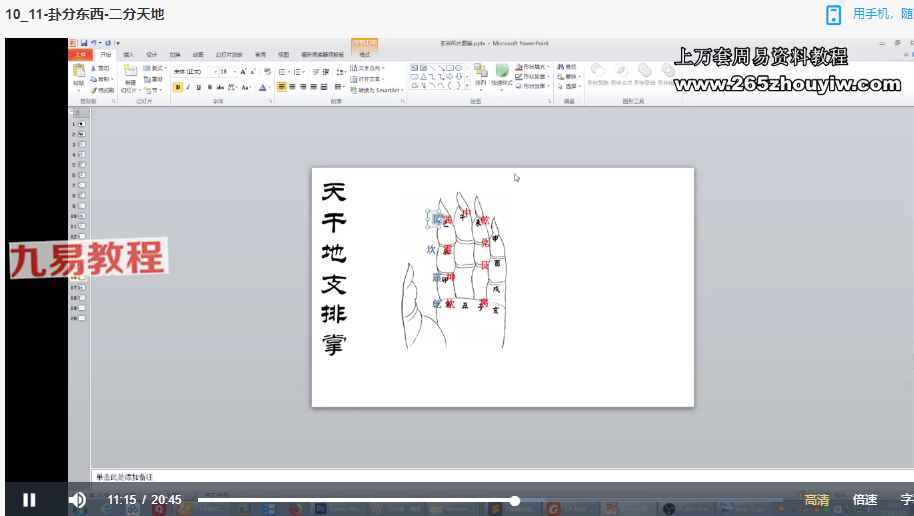
Task: Click the Quick Styles icon
Action: 502,76
